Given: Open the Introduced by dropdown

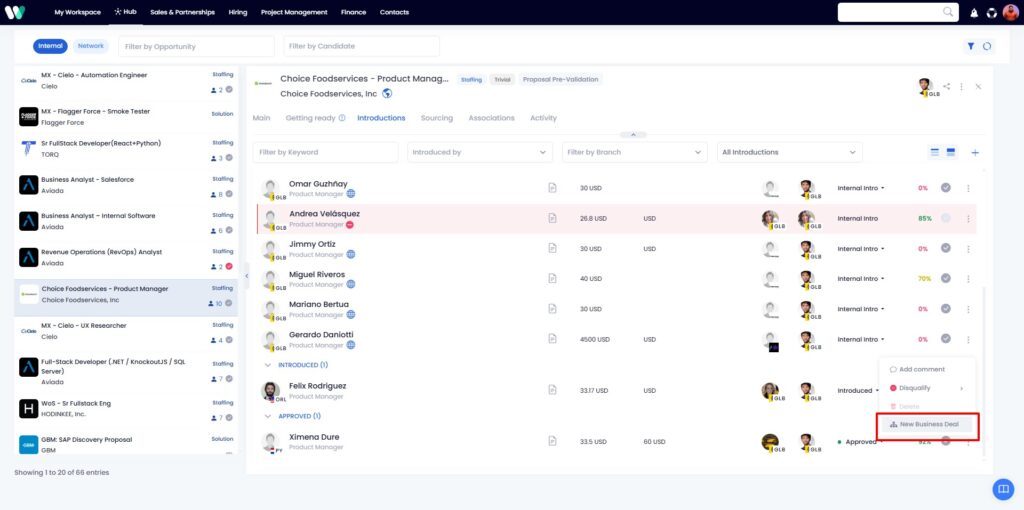Looking at the screenshot, I should (x=480, y=152).
